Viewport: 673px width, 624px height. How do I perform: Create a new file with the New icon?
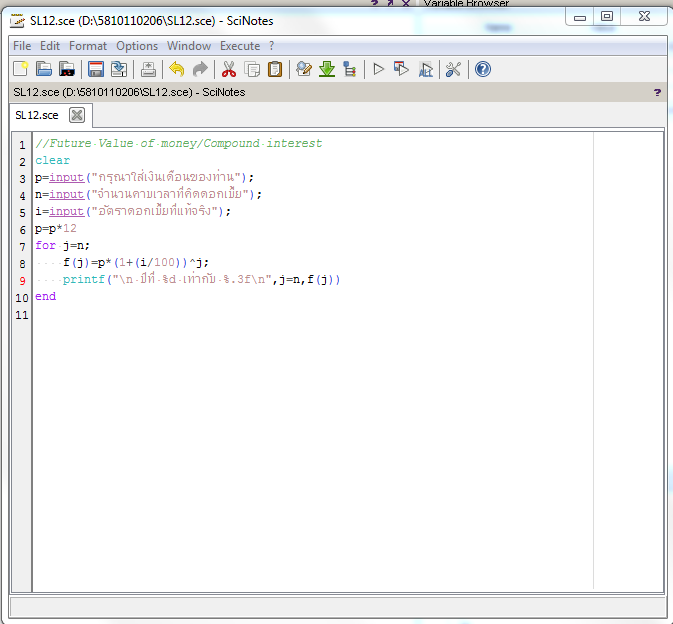[x=21, y=69]
